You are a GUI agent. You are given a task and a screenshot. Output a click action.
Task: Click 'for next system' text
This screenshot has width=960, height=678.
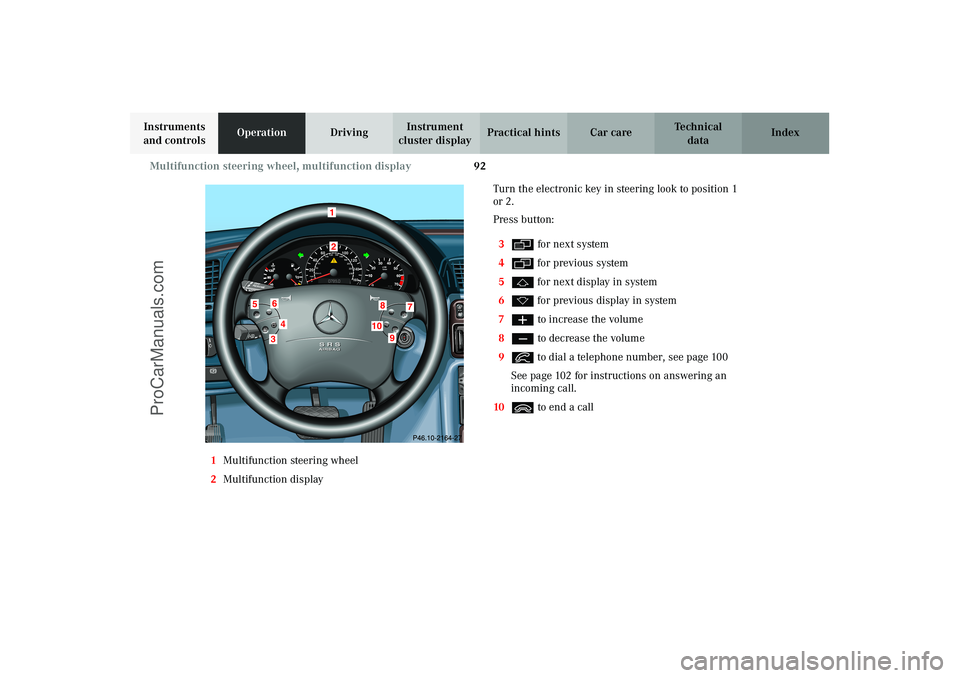(x=573, y=244)
